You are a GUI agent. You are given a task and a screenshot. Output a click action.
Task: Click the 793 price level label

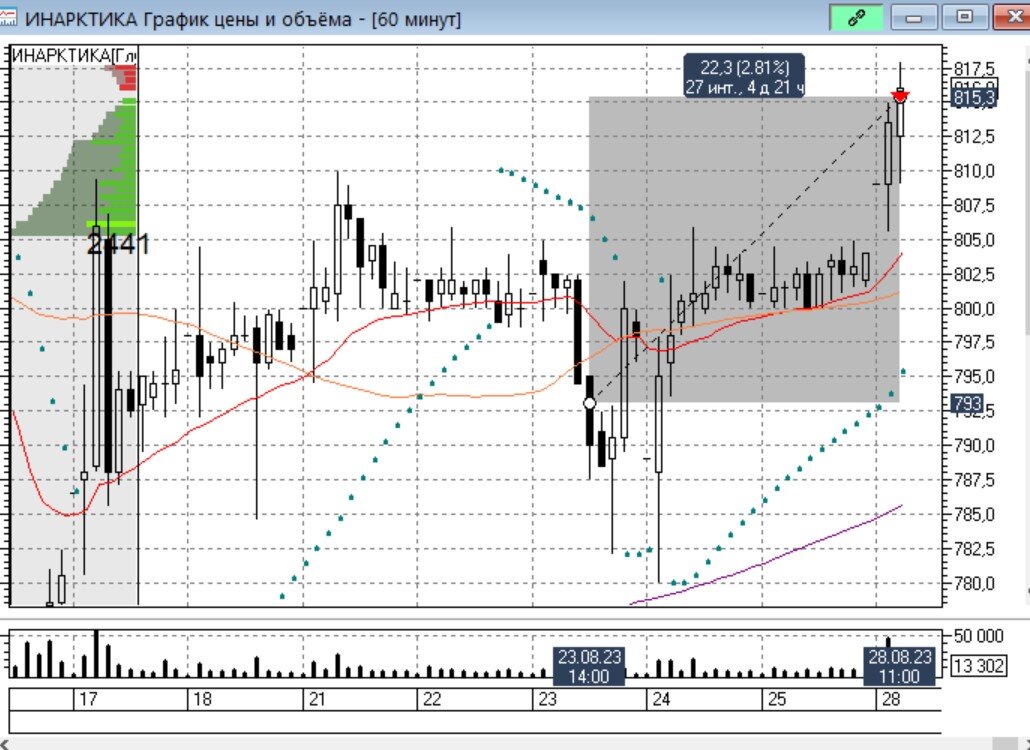pyautogui.click(x=967, y=403)
